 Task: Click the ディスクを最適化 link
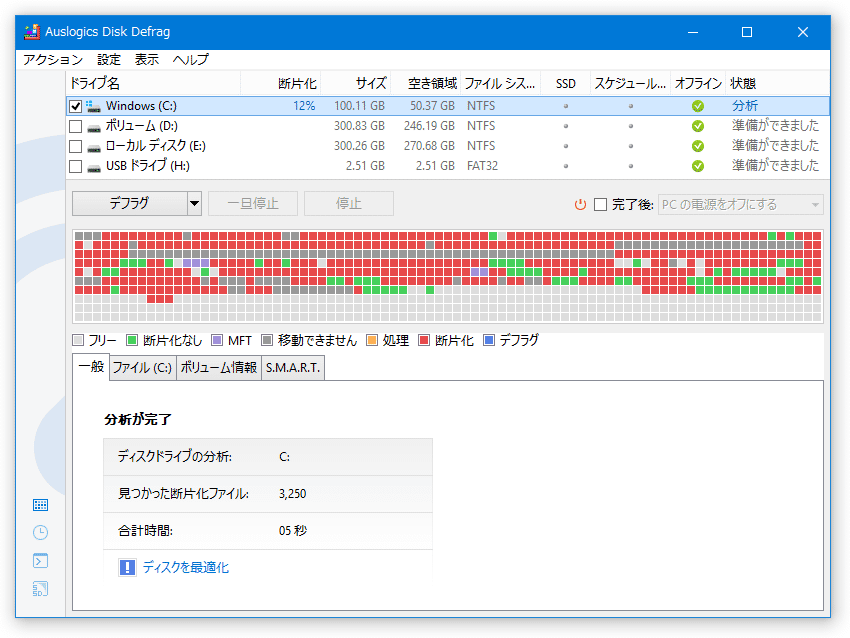click(x=185, y=568)
